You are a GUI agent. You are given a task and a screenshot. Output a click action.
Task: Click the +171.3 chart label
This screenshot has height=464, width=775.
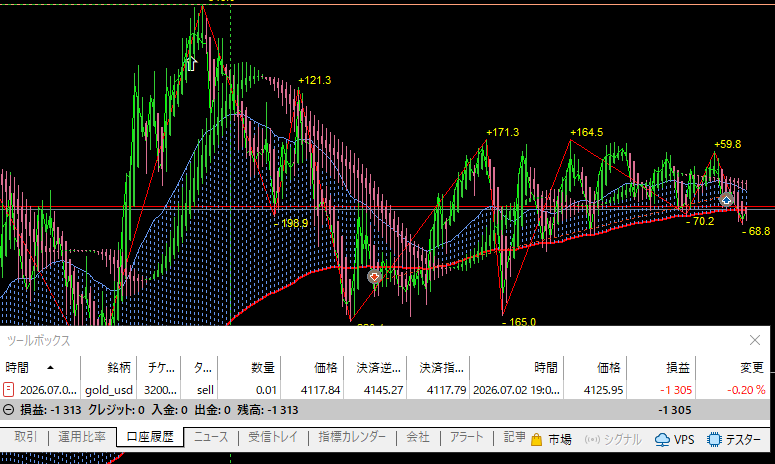point(502,132)
